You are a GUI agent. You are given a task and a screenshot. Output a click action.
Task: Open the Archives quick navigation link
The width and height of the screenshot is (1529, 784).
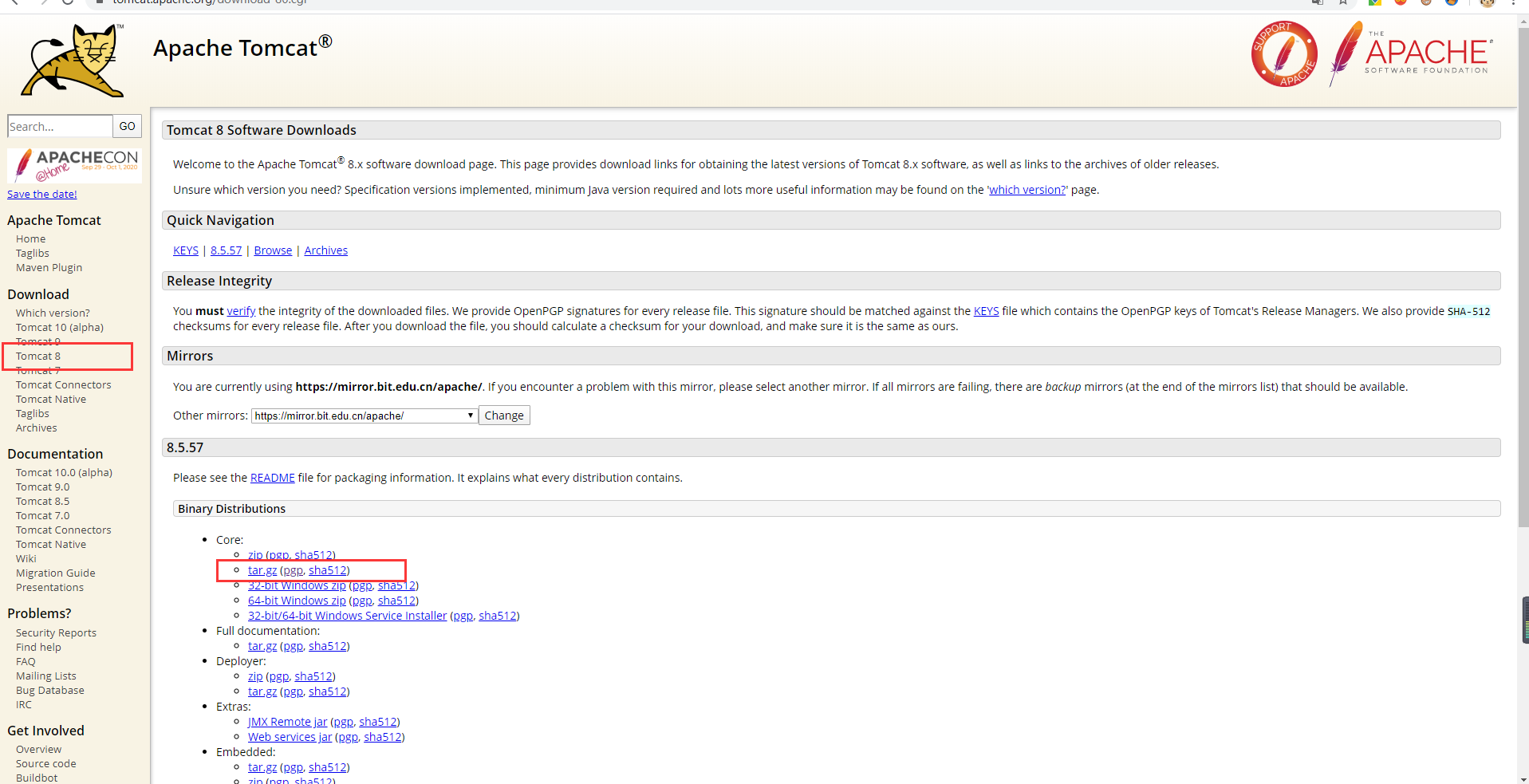325,250
